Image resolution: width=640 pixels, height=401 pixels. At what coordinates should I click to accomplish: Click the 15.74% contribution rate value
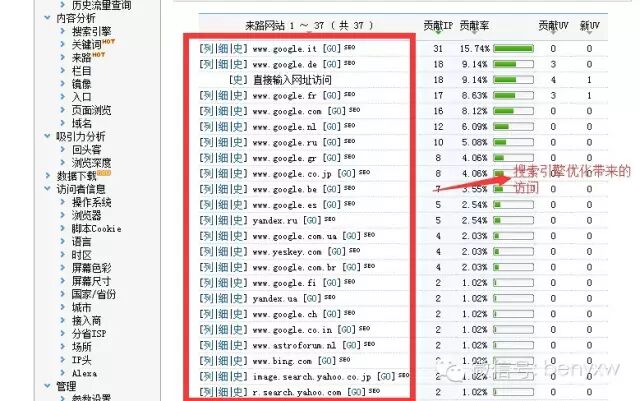click(474, 49)
